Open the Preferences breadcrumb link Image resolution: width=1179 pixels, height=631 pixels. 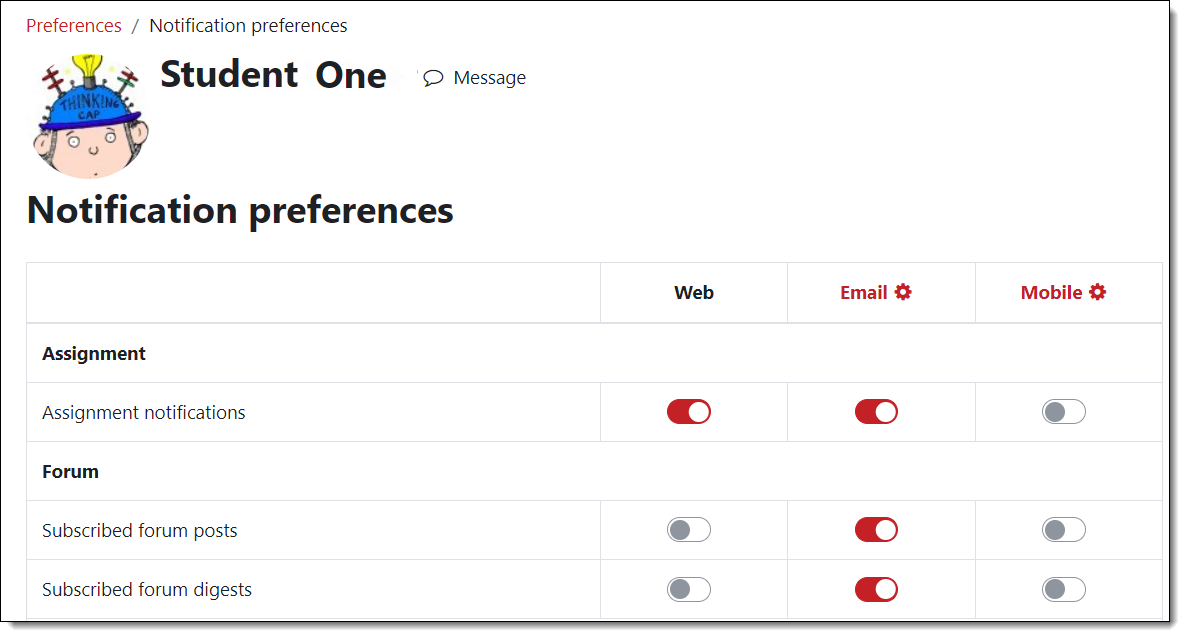[x=73, y=25]
